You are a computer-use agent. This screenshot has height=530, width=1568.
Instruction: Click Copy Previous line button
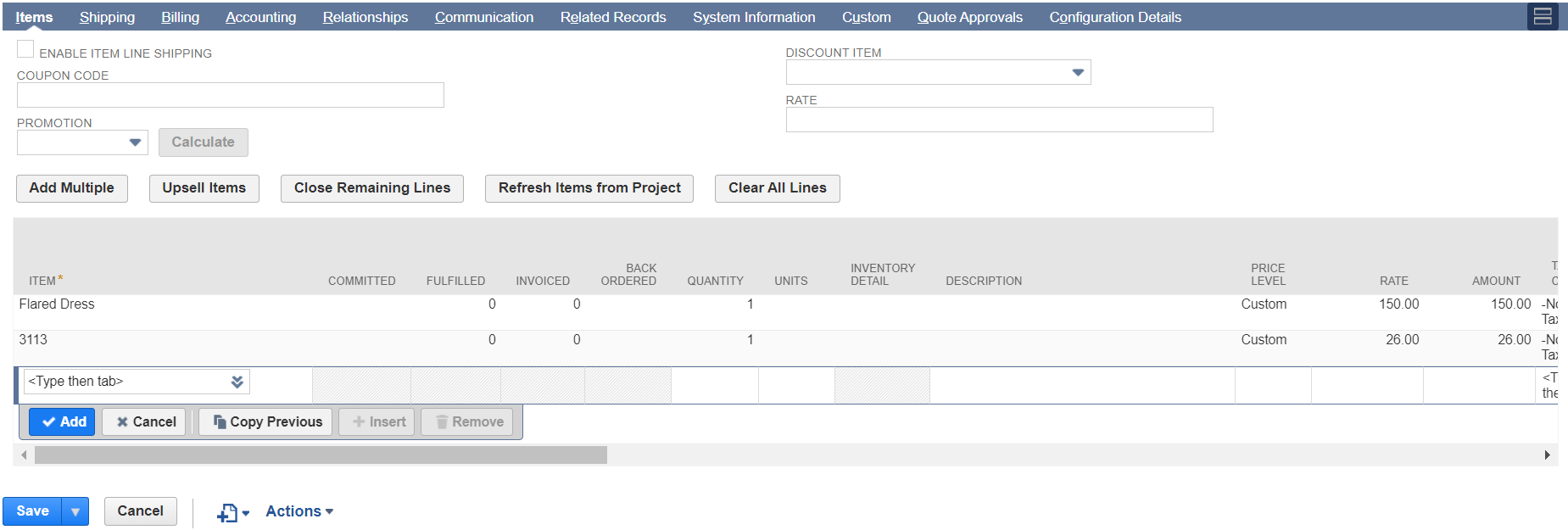click(267, 421)
